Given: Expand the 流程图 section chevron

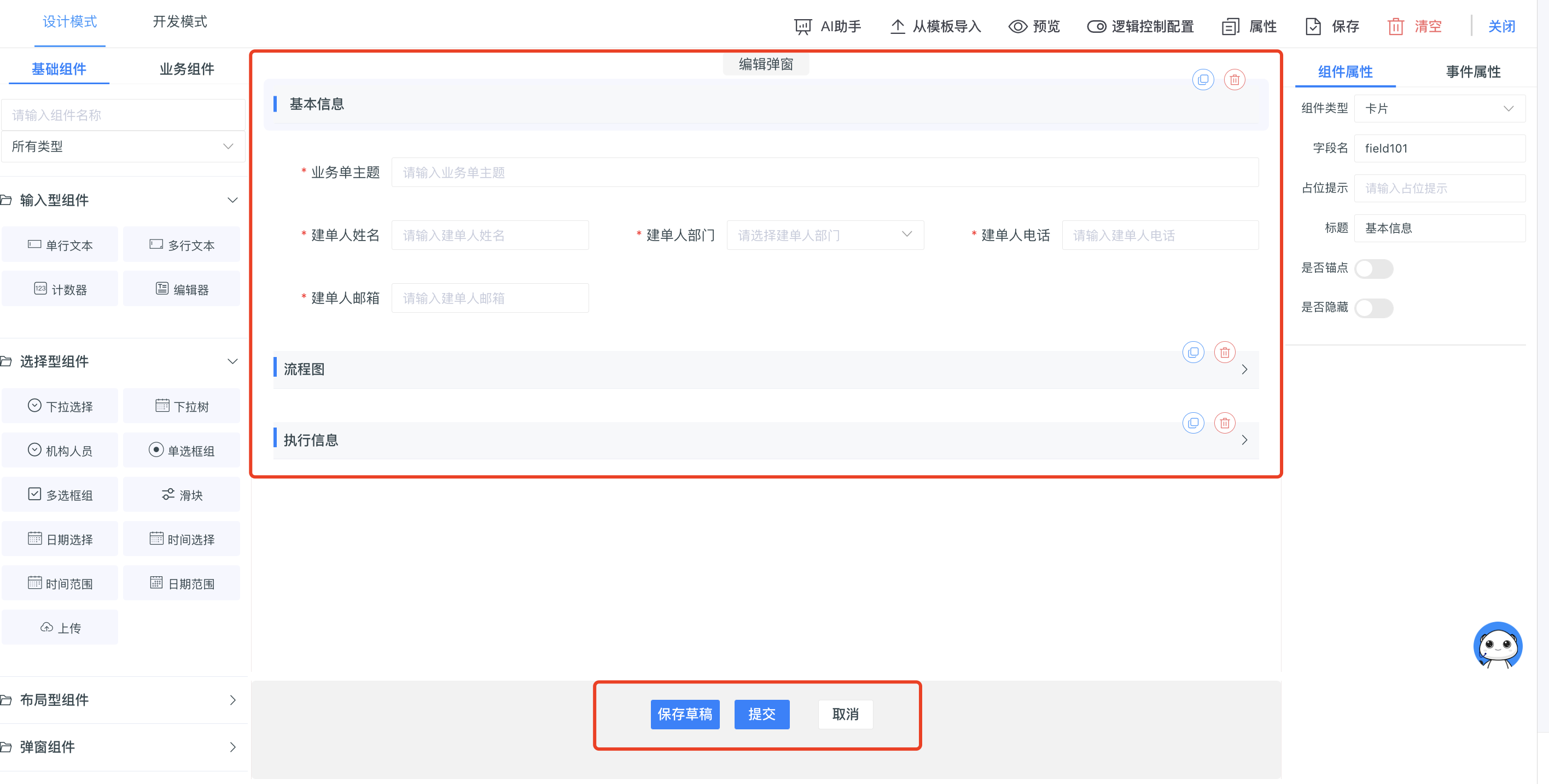Looking at the screenshot, I should [x=1245, y=370].
